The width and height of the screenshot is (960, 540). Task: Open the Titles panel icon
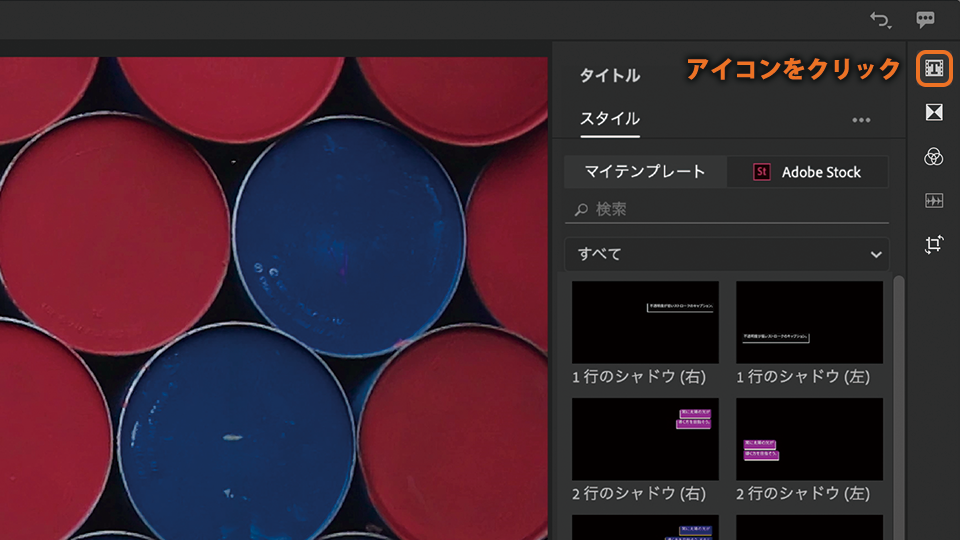coord(934,69)
